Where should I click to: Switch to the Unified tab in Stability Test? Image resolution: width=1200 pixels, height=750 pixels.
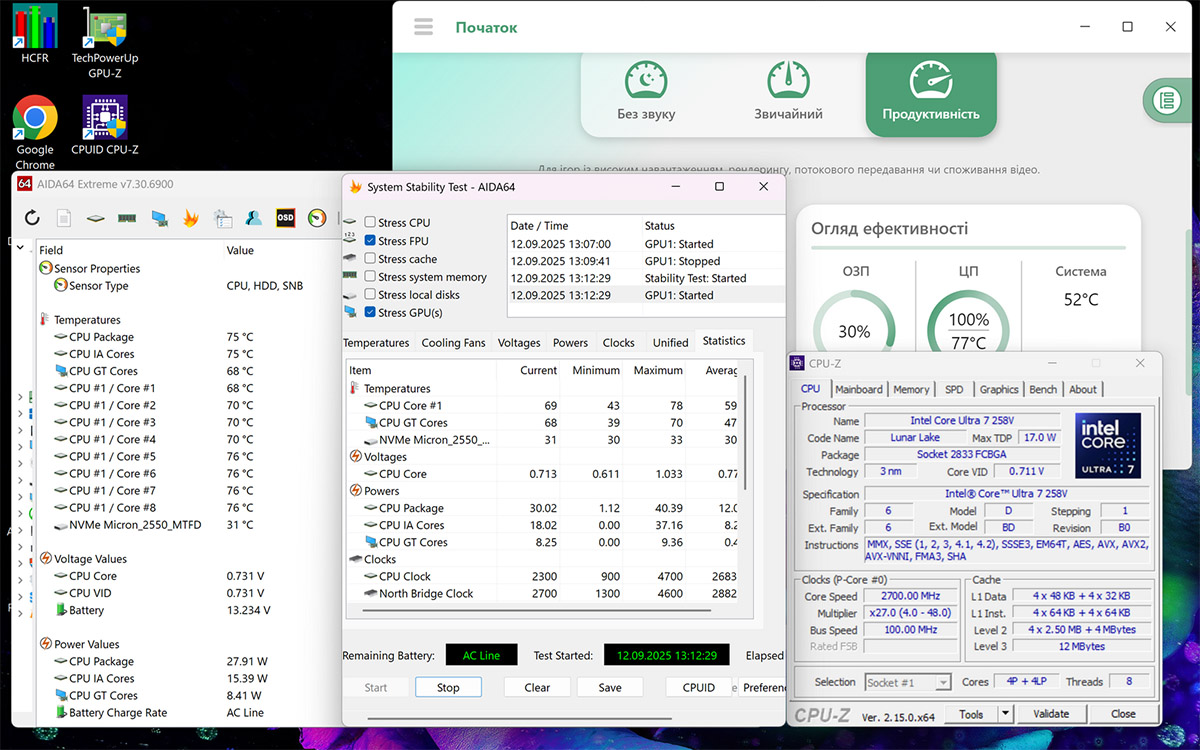click(x=670, y=342)
